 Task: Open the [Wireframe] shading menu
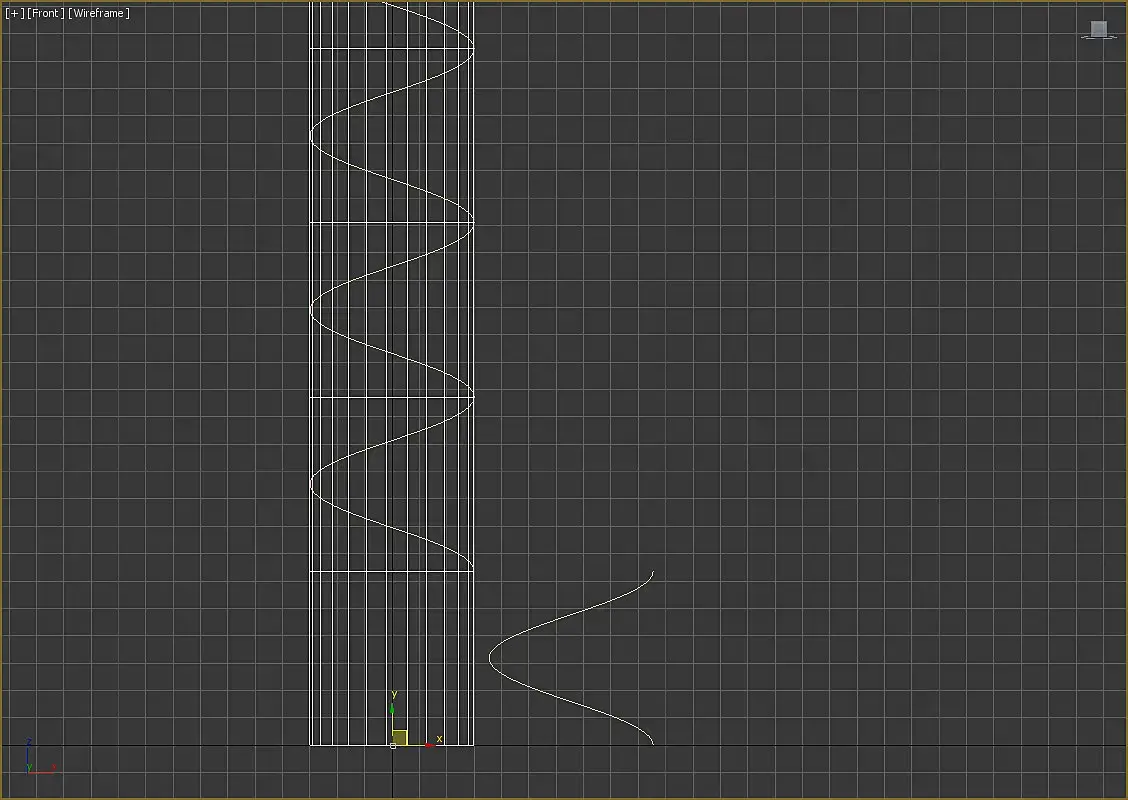coord(99,13)
